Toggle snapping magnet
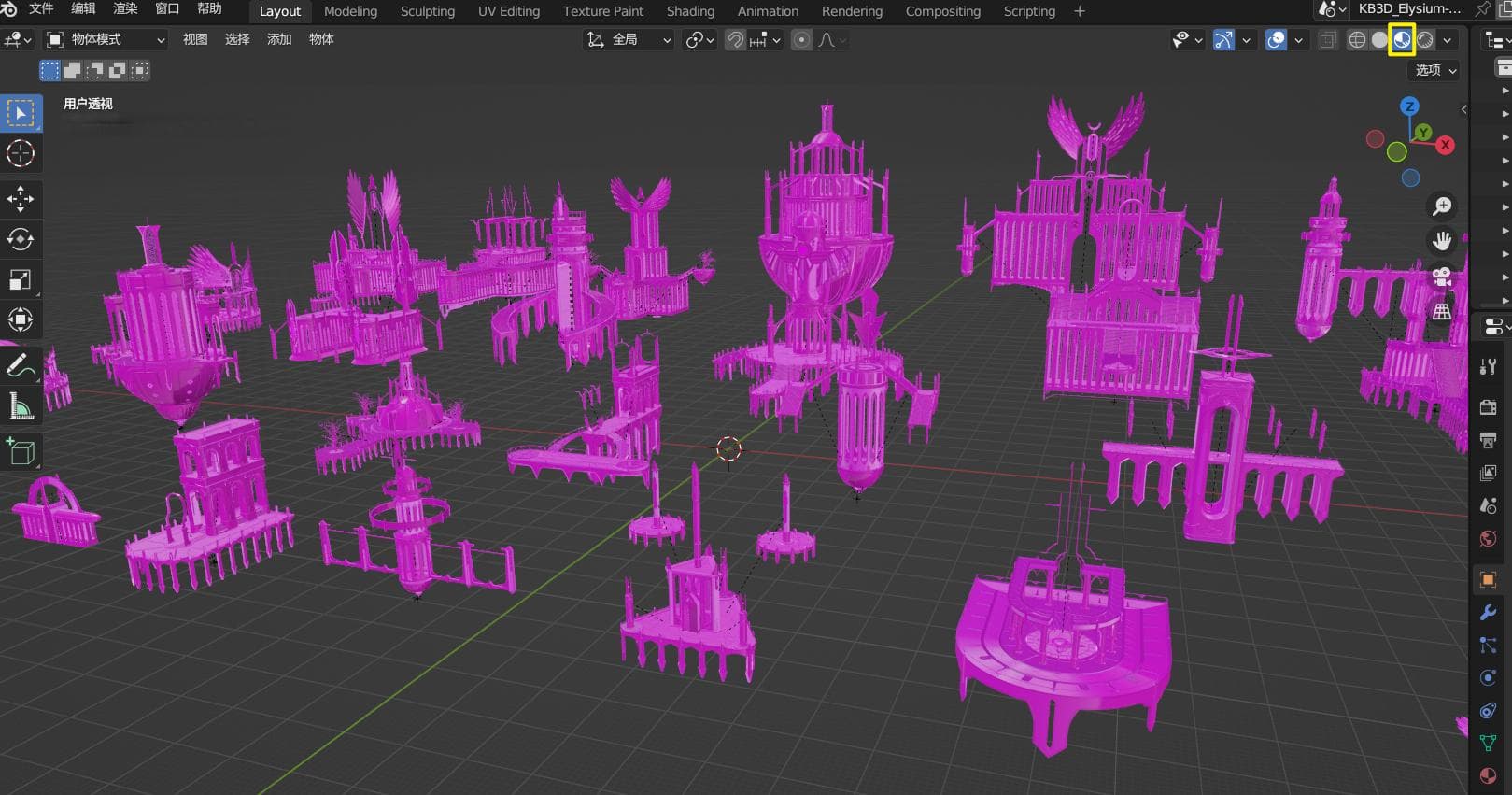Viewport: 1512px width, 795px height. point(736,40)
